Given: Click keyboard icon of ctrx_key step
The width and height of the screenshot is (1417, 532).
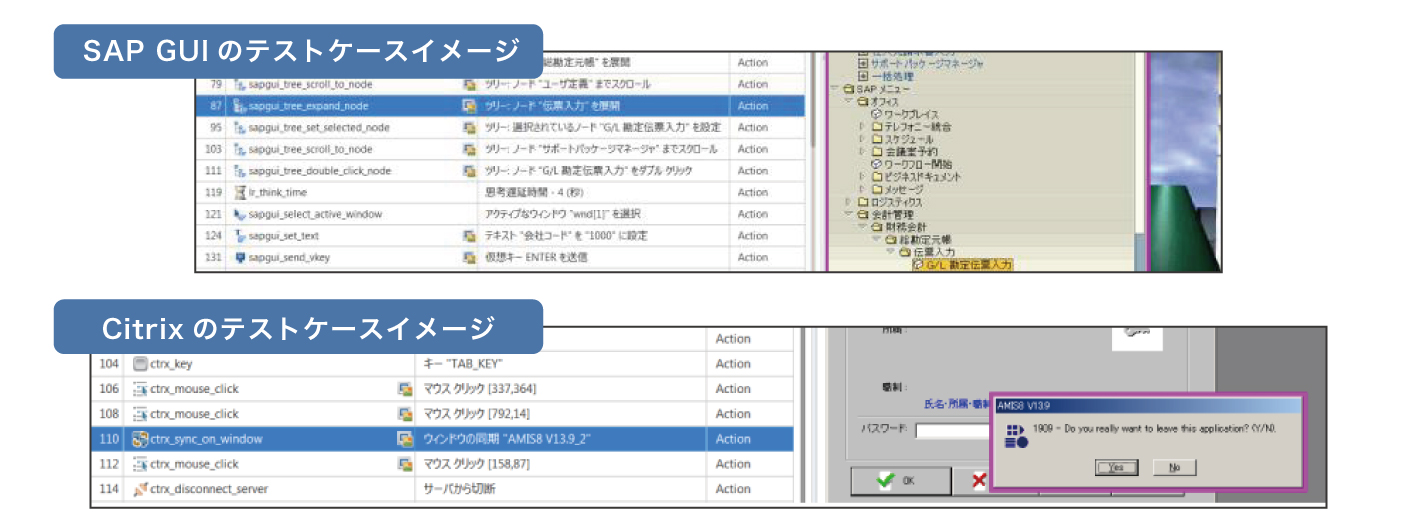Looking at the screenshot, I should point(140,364).
